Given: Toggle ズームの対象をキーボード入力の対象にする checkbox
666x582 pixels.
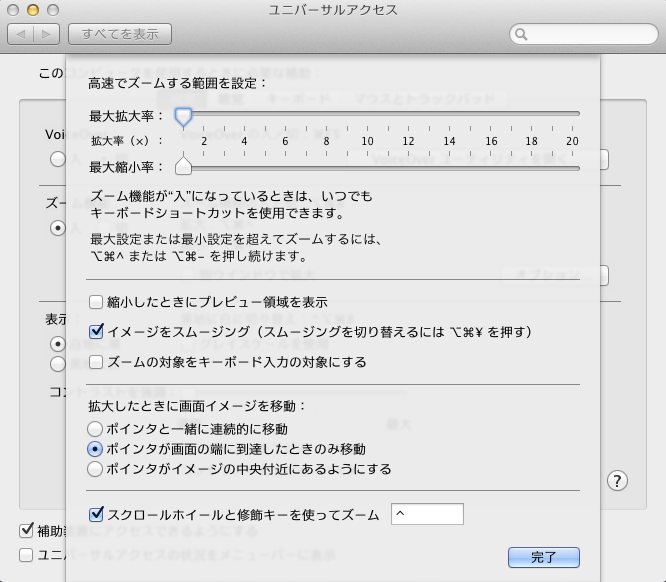Looking at the screenshot, I should pyautogui.click(x=96, y=361).
